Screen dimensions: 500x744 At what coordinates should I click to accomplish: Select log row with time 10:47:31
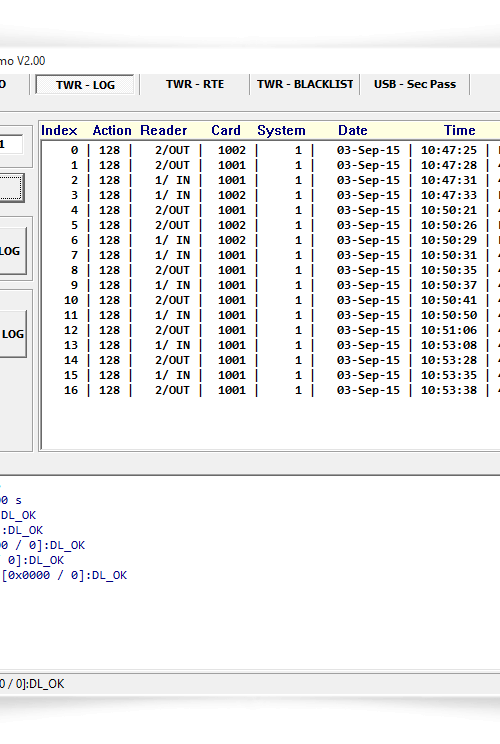(271, 180)
